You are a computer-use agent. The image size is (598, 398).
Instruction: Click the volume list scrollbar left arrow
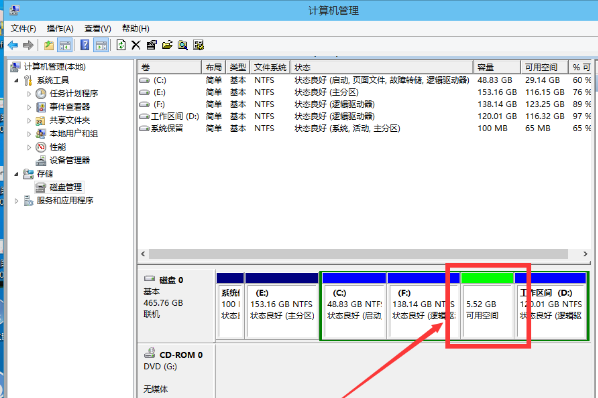pos(143,254)
